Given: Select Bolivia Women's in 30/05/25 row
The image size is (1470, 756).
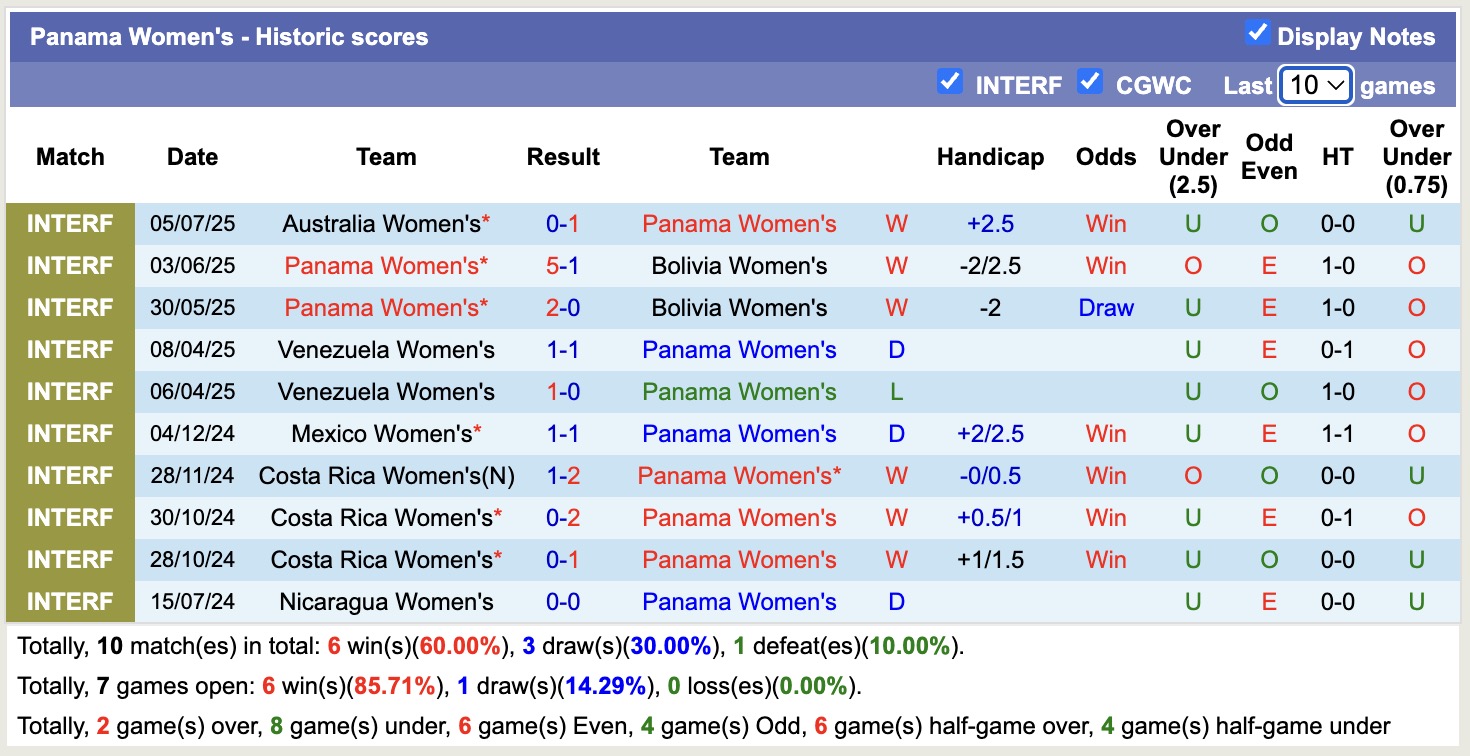Looking at the screenshot, I should point(739,308).
